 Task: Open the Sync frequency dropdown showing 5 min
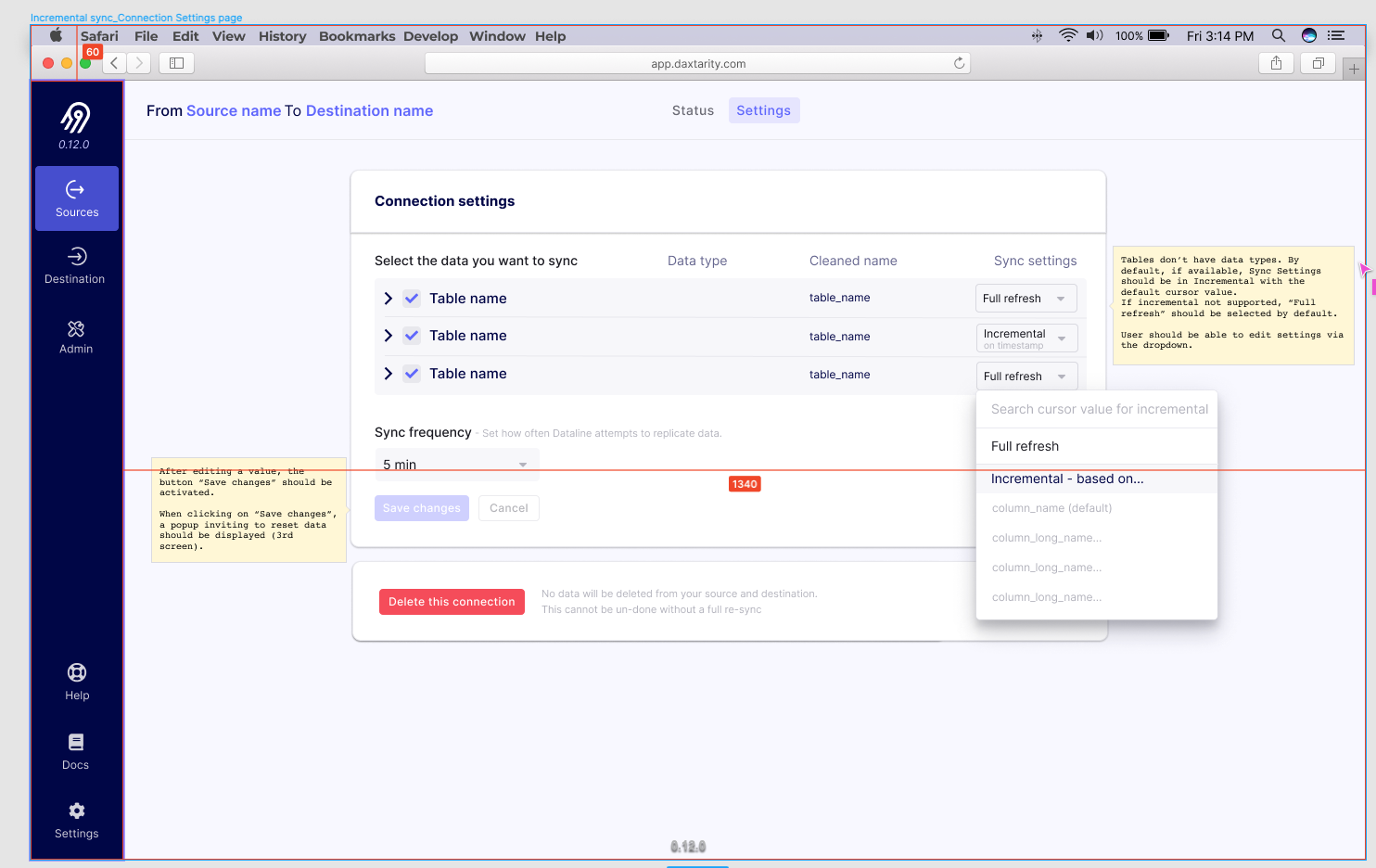[456, 464]
